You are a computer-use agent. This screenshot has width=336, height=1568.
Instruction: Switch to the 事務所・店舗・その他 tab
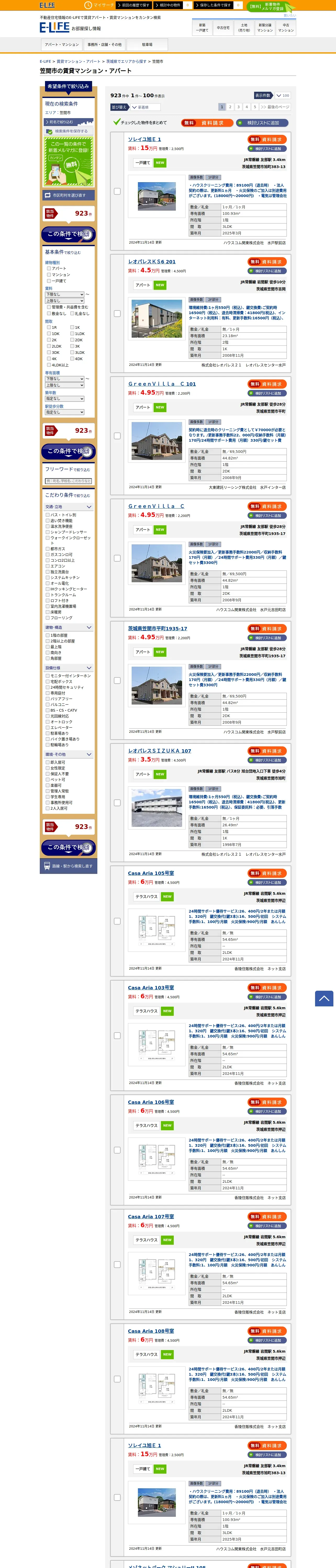click(104, 44)
